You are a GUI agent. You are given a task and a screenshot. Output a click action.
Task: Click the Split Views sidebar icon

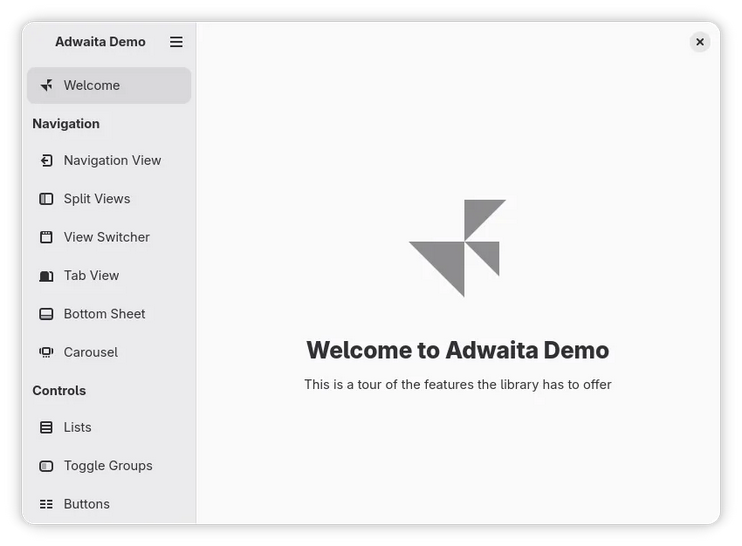point(46,199)
